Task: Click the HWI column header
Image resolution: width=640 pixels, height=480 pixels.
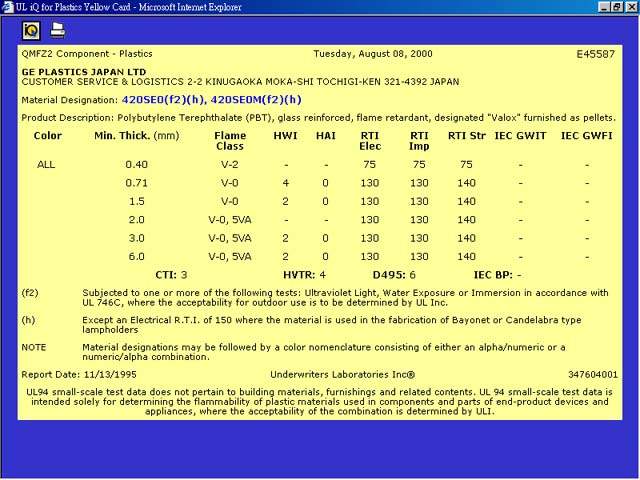Action: coord(285,136)
